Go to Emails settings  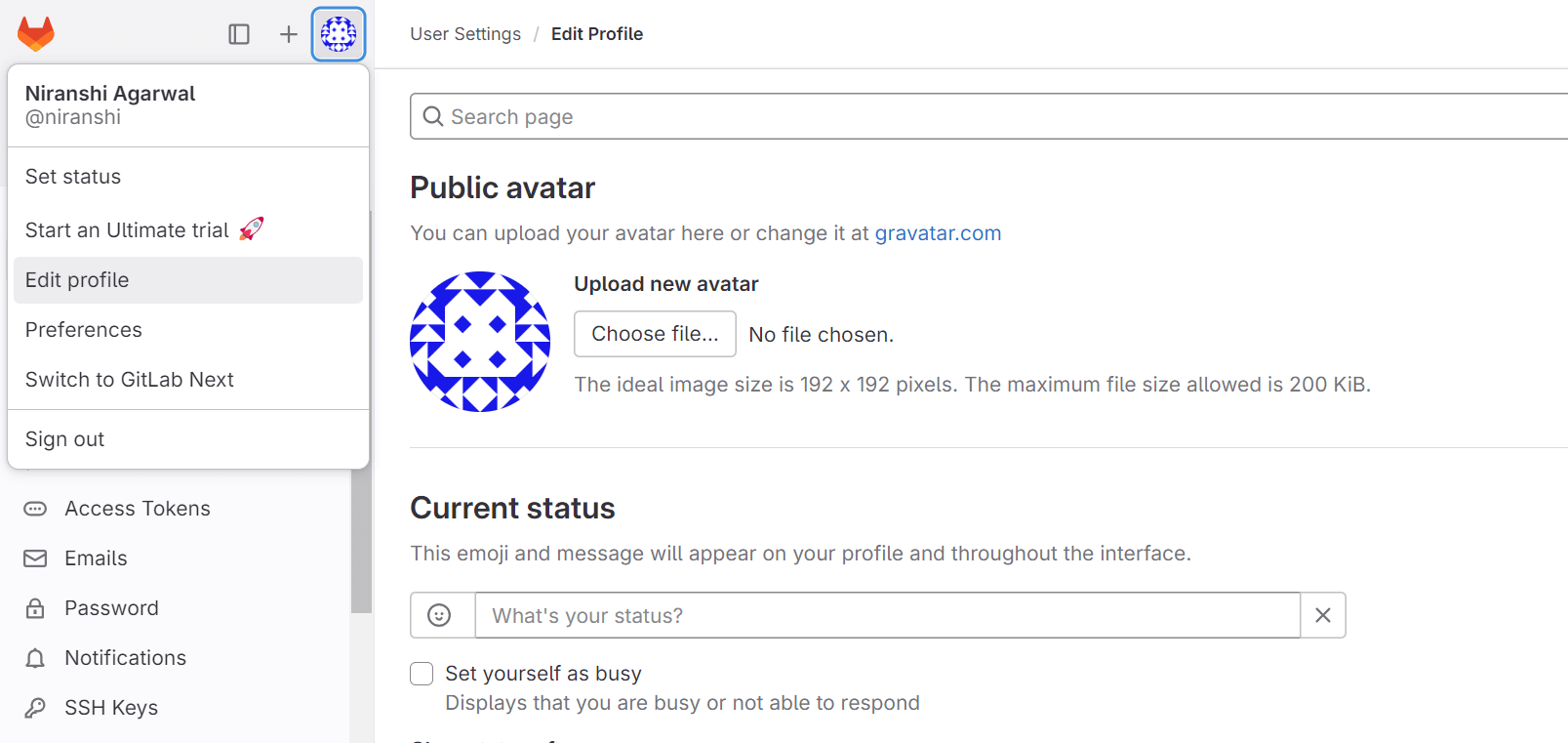[x=96, y=558]
